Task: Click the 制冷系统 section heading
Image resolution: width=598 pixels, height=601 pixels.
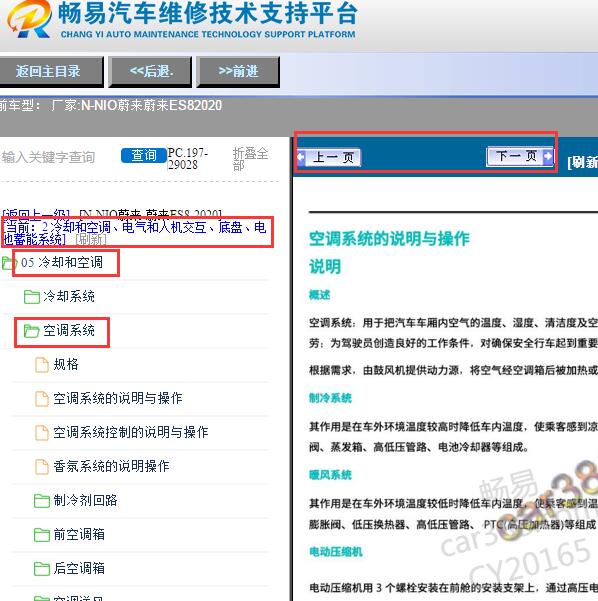Action: [330, 398]
